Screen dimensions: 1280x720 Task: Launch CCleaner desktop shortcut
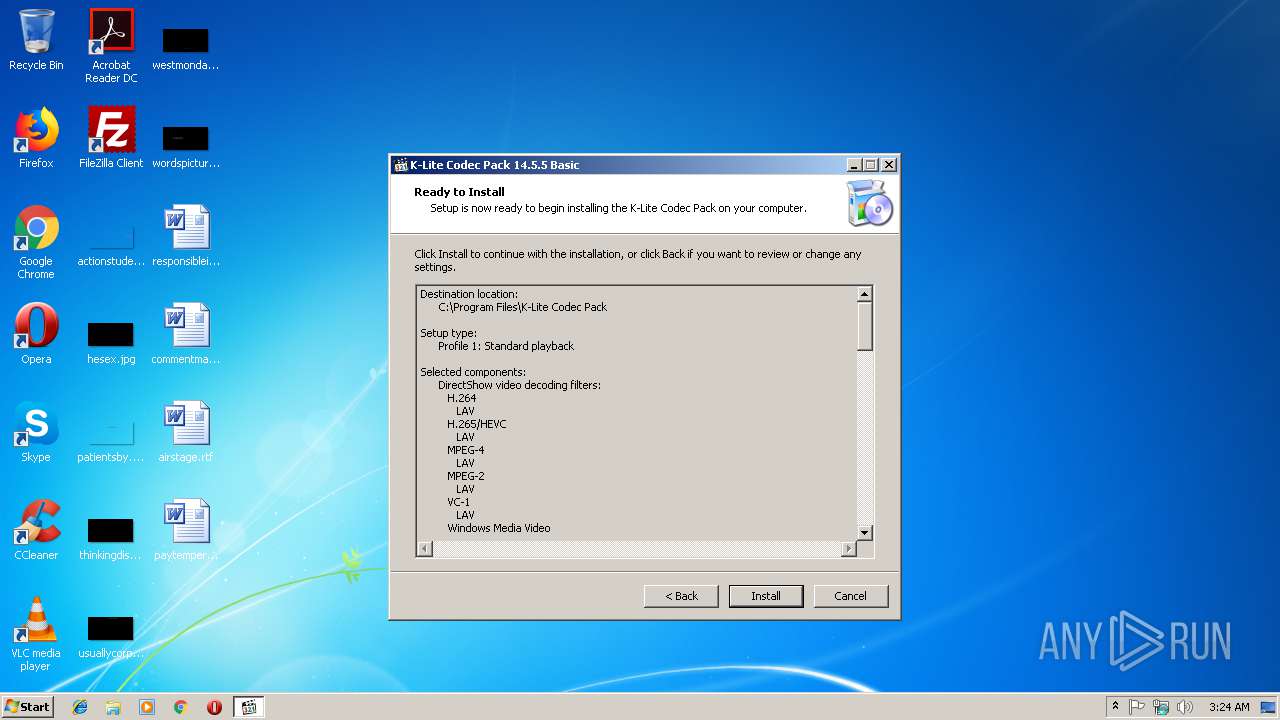tap(36, 530)
